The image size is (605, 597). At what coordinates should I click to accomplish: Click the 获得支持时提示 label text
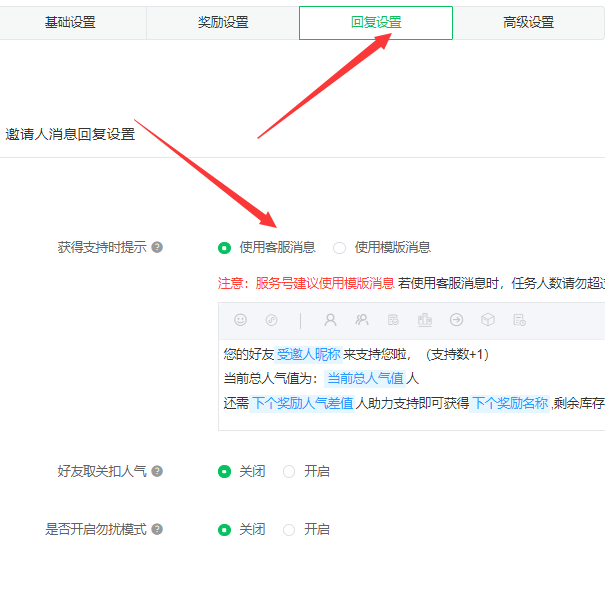tap(102, 247)
